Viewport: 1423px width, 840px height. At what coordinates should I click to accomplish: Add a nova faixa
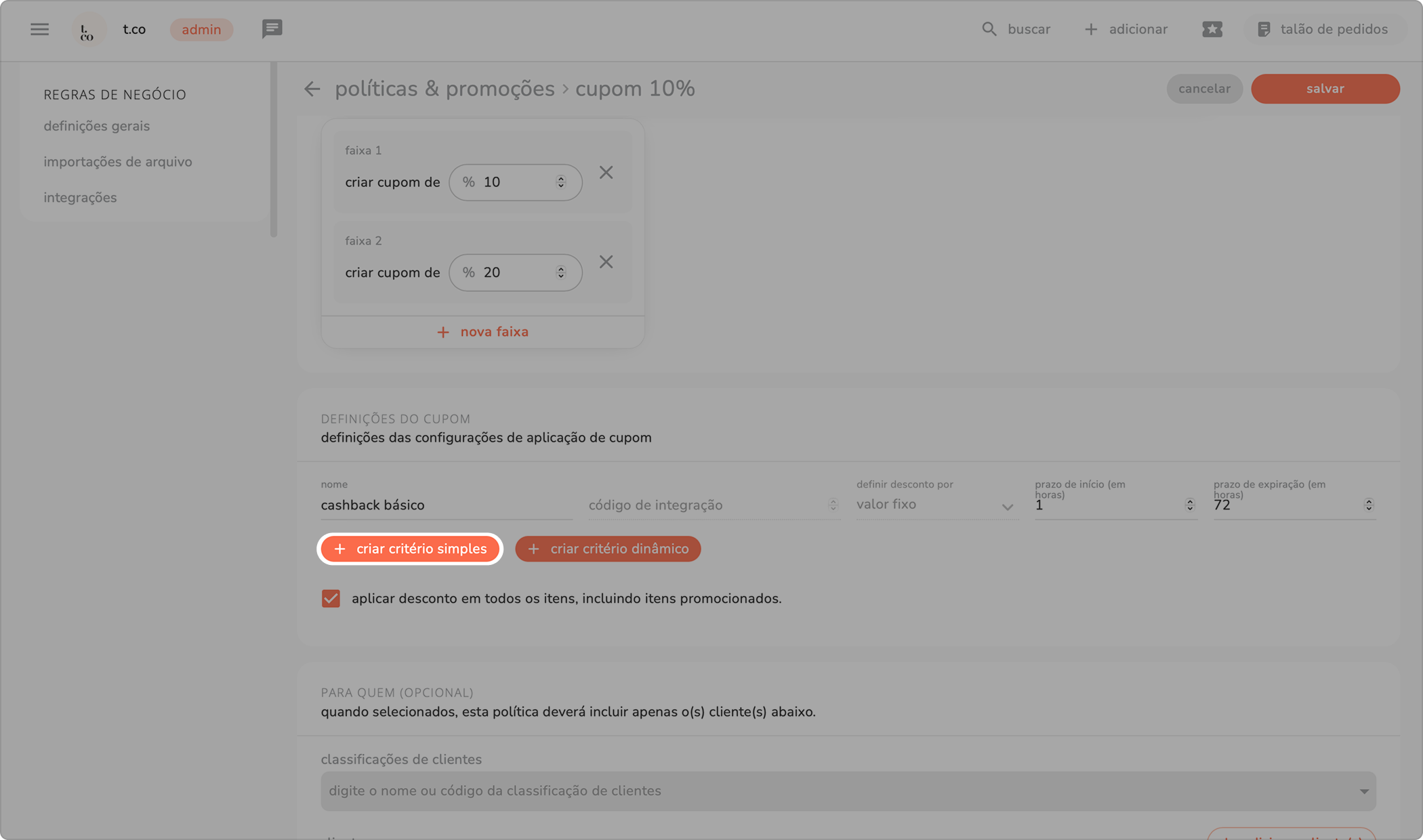(x=482, y=332)
